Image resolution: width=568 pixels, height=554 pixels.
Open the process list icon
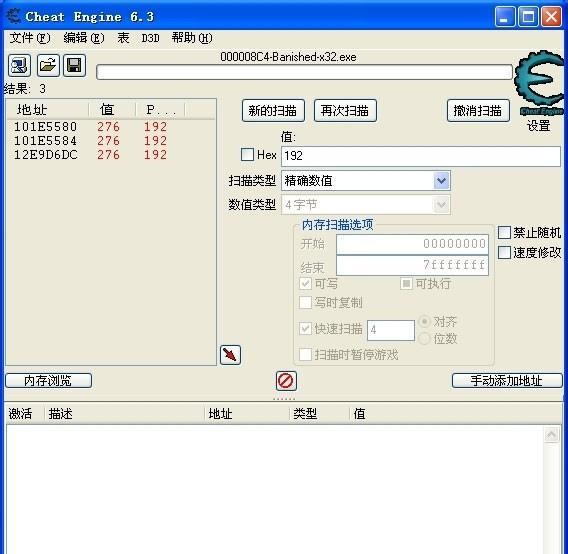(x=19, y=66)
